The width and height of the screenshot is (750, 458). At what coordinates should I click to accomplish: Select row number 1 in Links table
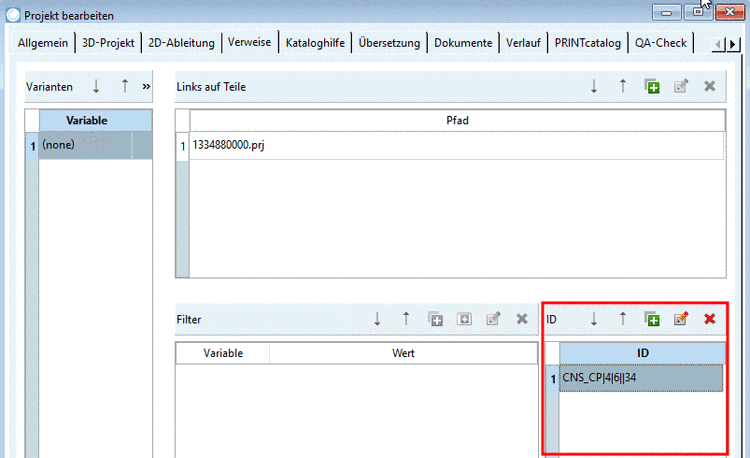tap(183, 146)
